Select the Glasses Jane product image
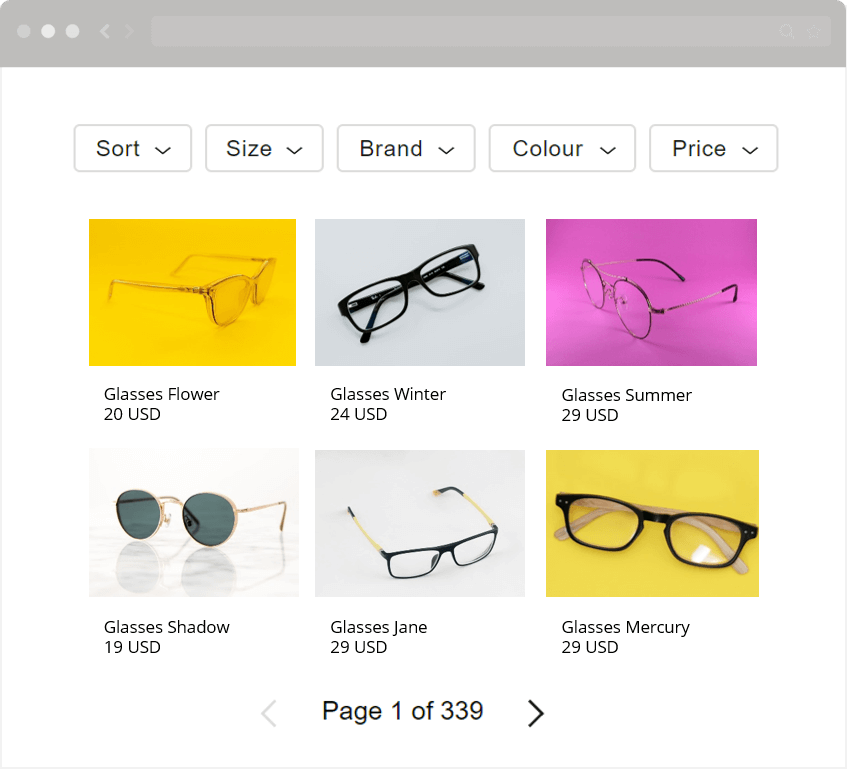 click(420, 523)
